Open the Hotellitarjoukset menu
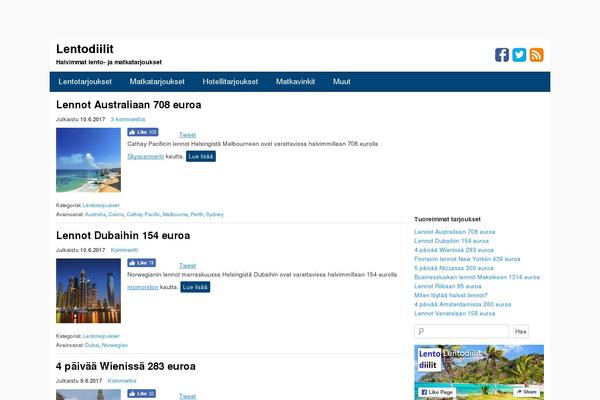The height and width of the screenshot is (400, 600). [230, 82]
